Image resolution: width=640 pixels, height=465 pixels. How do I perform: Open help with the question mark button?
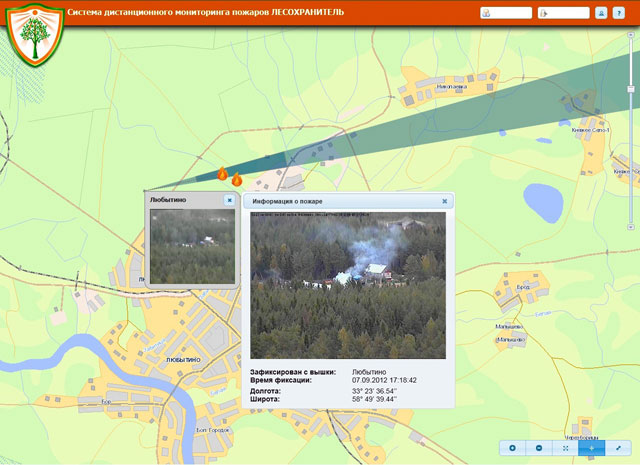[x=619, y=13]
